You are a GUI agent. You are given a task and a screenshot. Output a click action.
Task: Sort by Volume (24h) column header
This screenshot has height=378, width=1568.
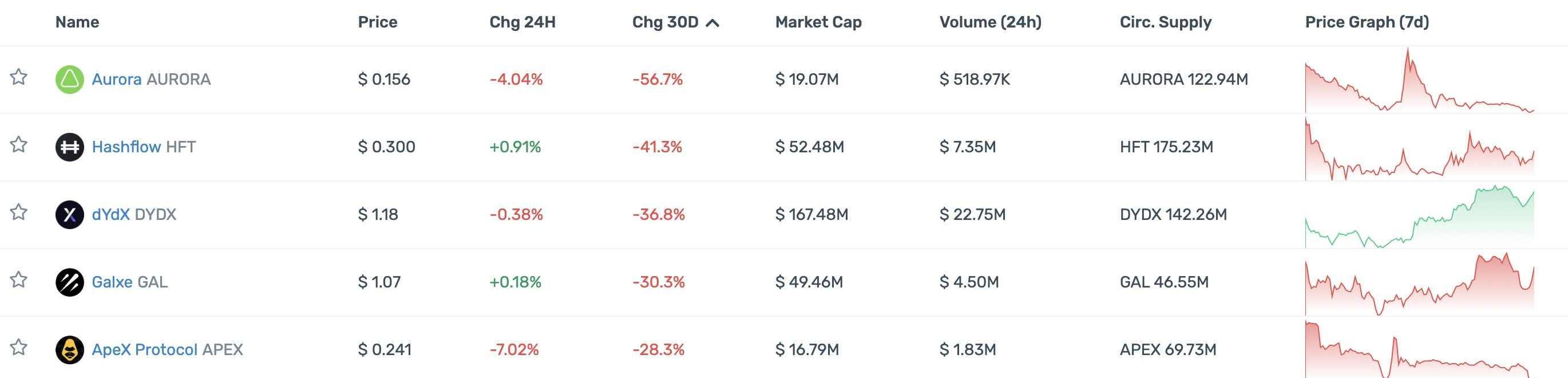pyautogui.click(x=990, y=22)
